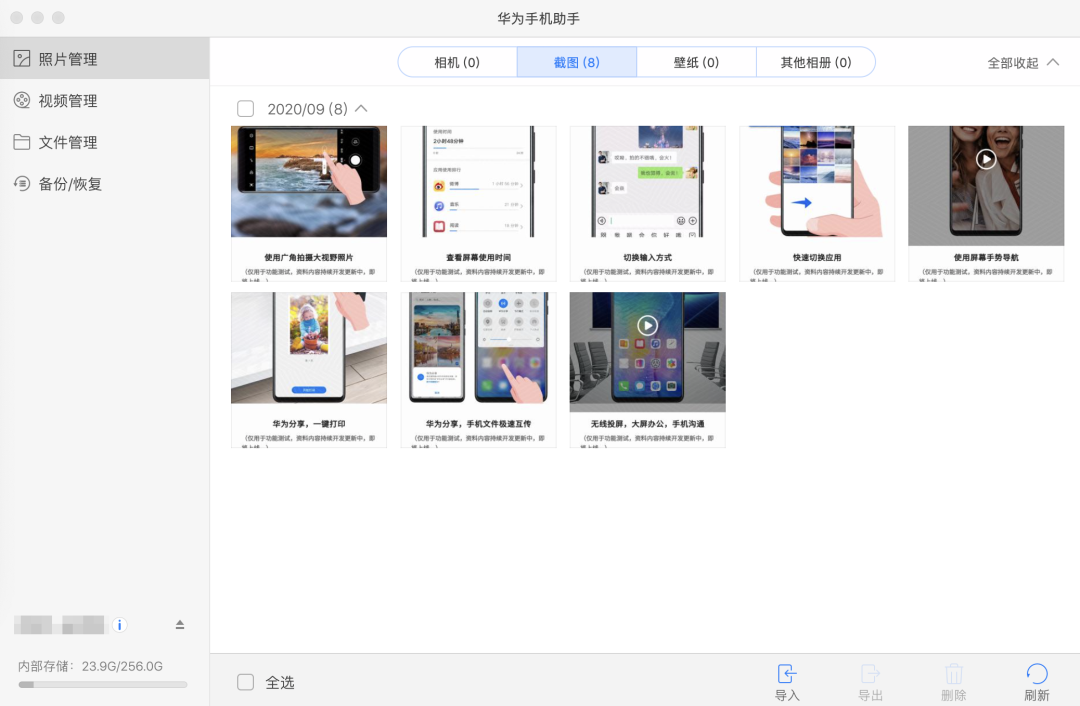Select the 切换输入方式 screenshot

(x=647, y=203)
